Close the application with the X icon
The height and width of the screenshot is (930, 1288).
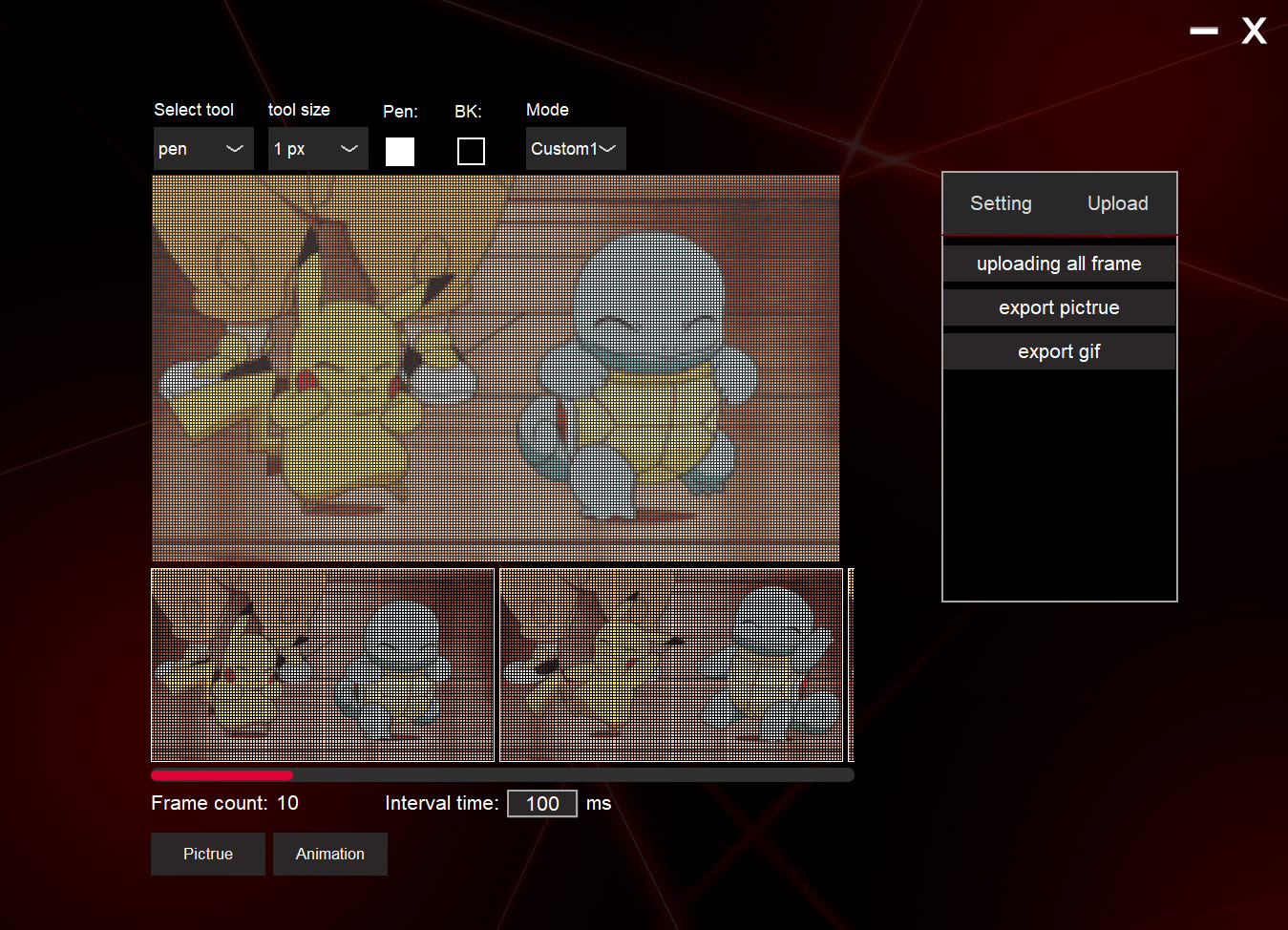(x=1255, y=31)
